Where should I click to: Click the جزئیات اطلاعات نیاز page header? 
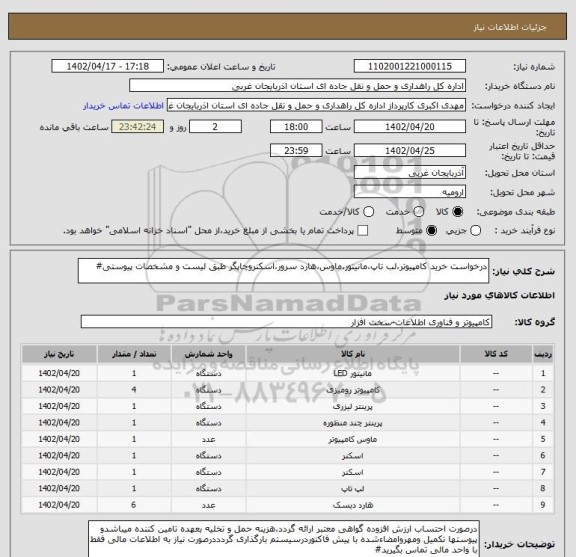(510, 28)
